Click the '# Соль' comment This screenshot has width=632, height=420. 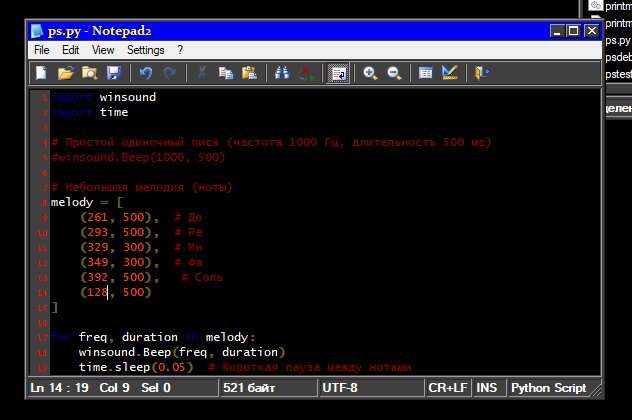pos(202,277)
